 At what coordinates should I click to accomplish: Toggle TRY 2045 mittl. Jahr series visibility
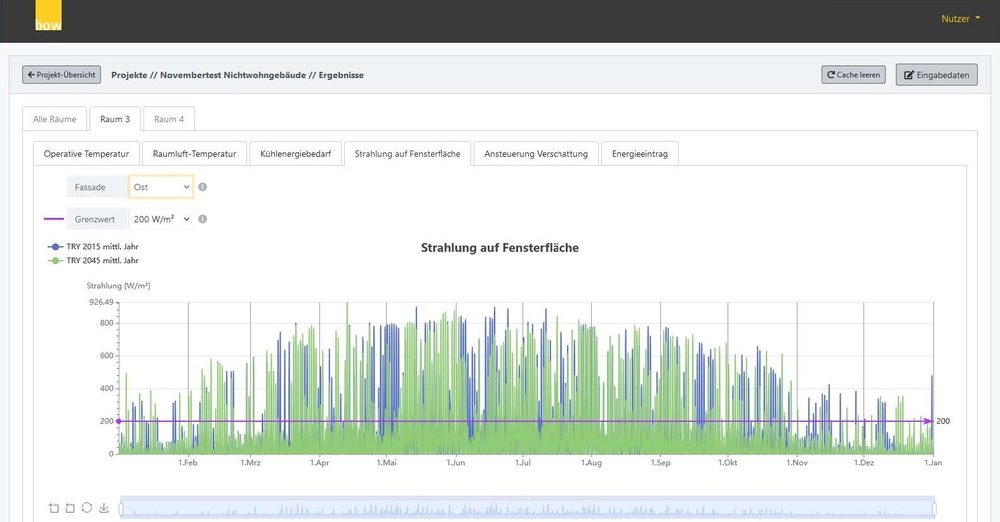[98, 260]
